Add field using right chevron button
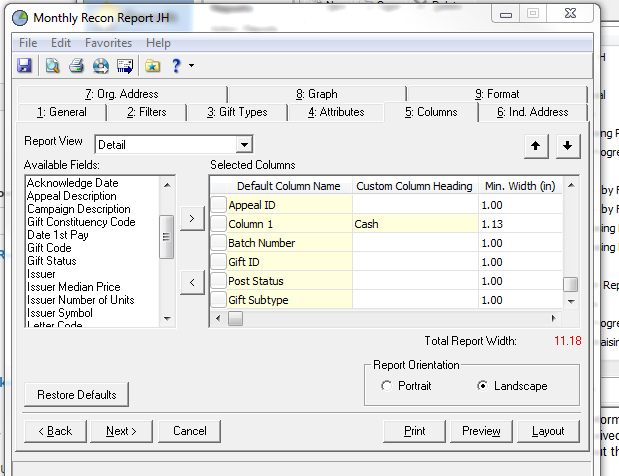This screenshot has width=619, height=476. click(192, 218)
